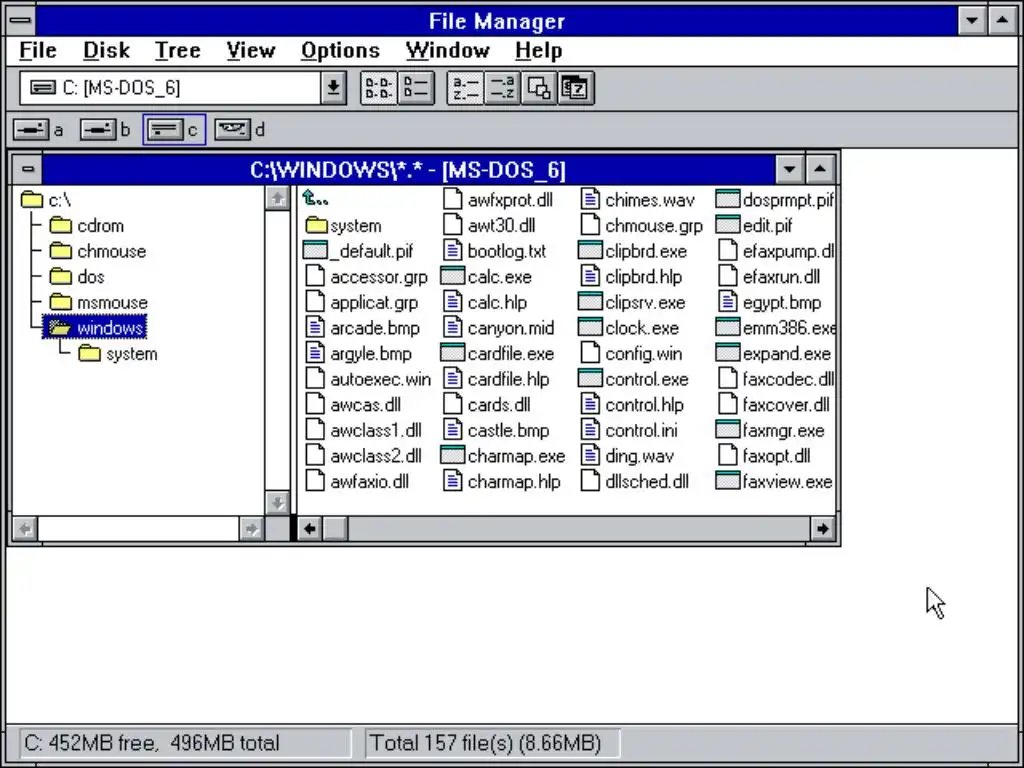Open the Help menu
1024x768 pixels.
pos(538,50)
